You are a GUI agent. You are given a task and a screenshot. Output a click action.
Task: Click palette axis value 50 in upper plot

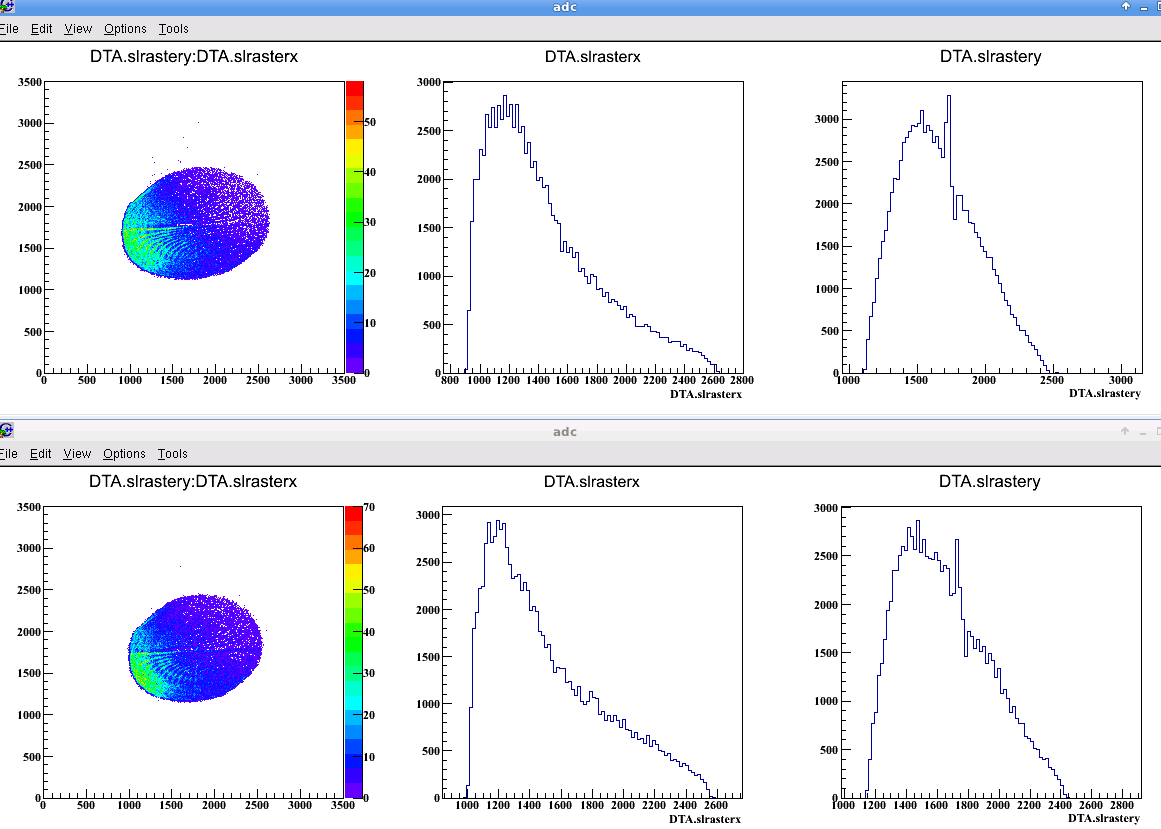coord(370,122)
